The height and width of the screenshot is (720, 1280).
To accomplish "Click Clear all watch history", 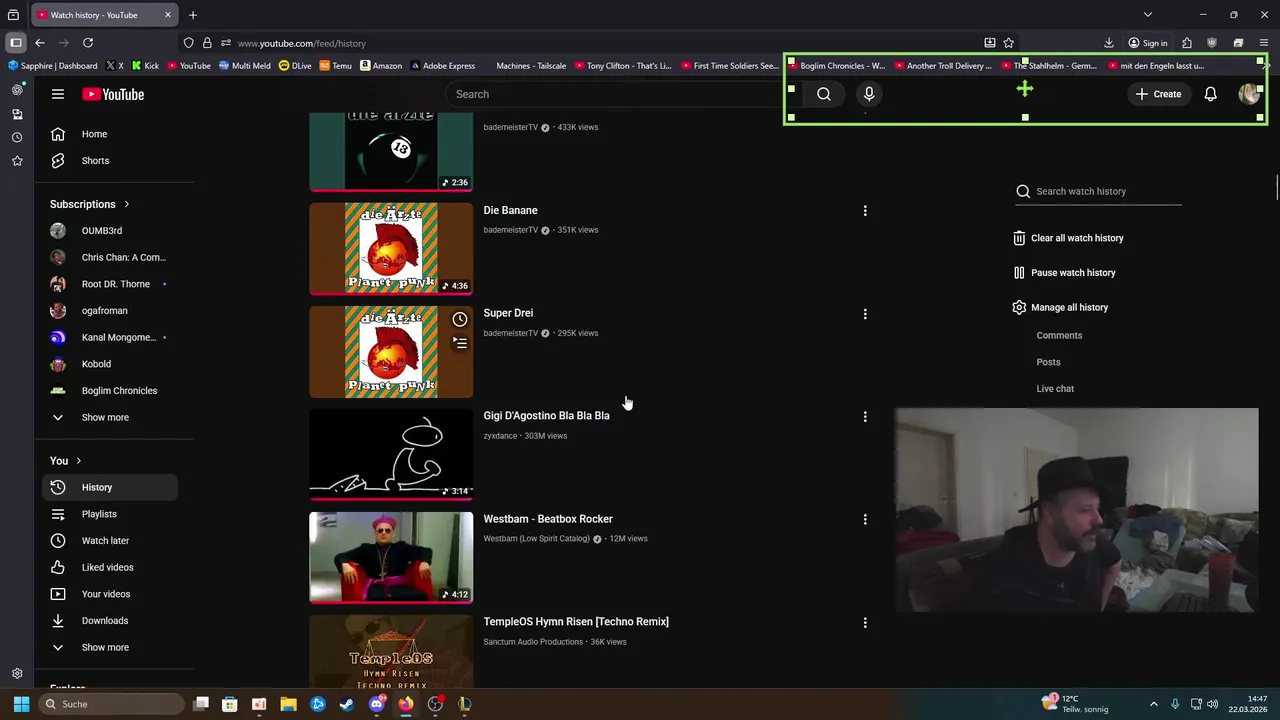I will pos(1068,238).
